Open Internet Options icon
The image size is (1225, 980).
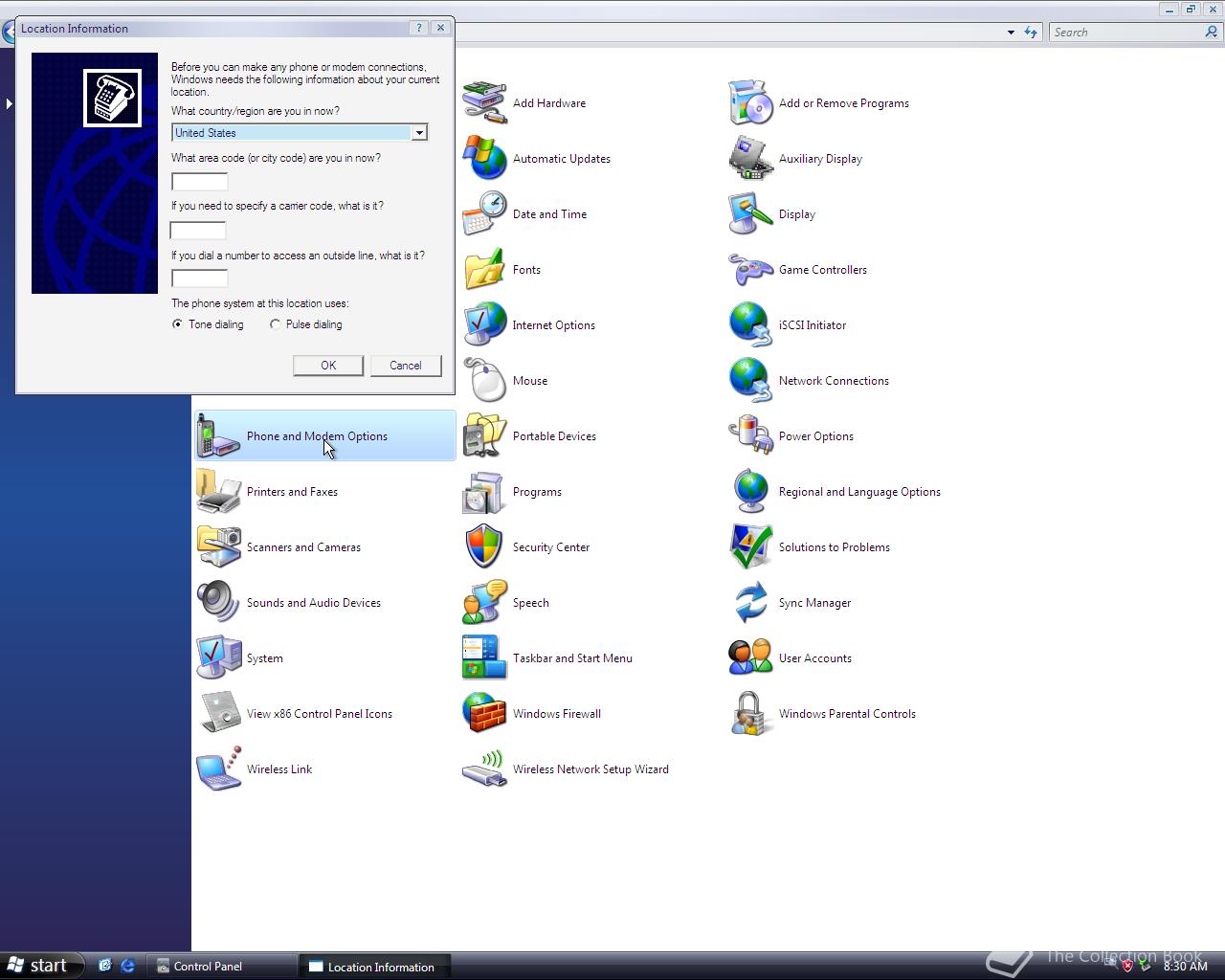[484, 325]
